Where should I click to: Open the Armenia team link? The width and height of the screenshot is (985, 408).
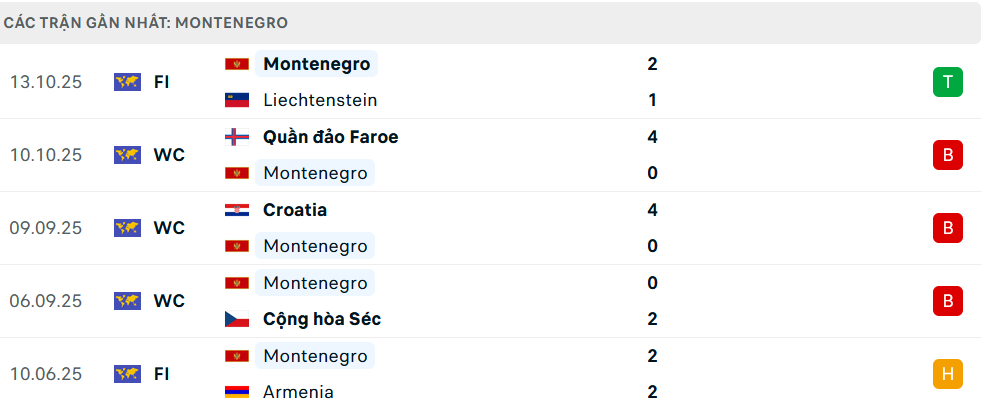pos(298,392)
